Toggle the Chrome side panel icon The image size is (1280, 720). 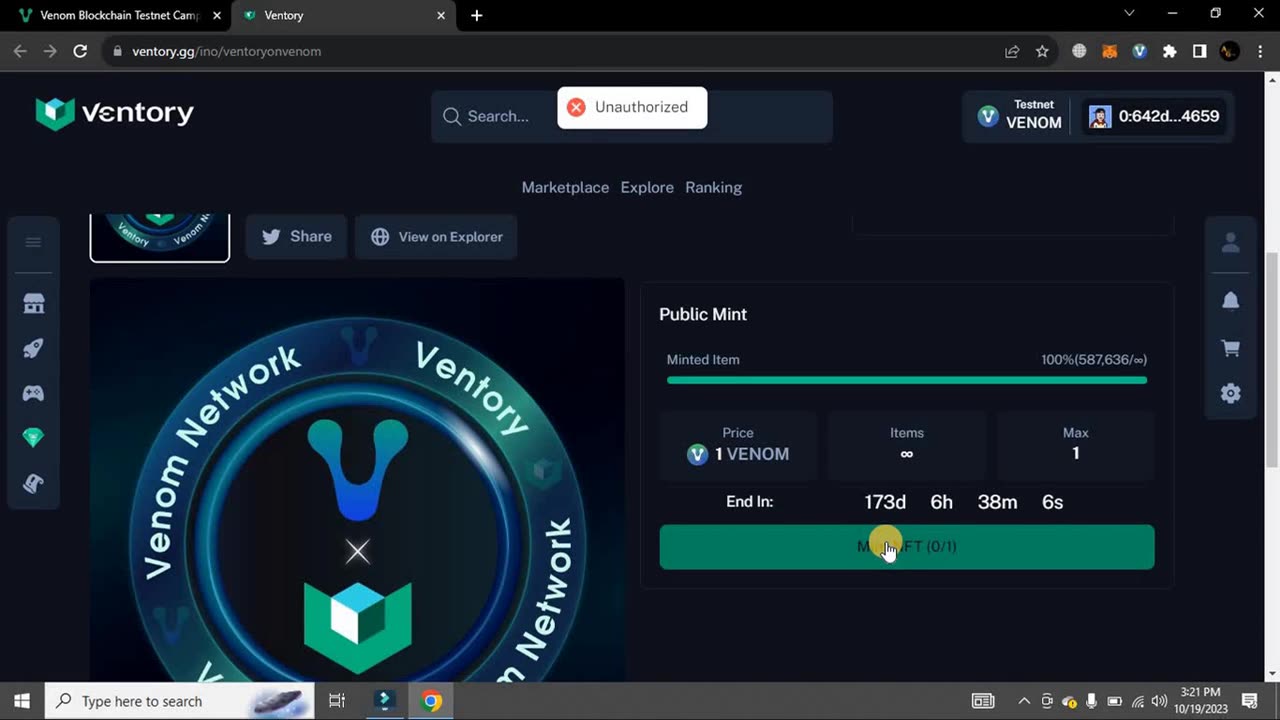(x=1200, y=51)
